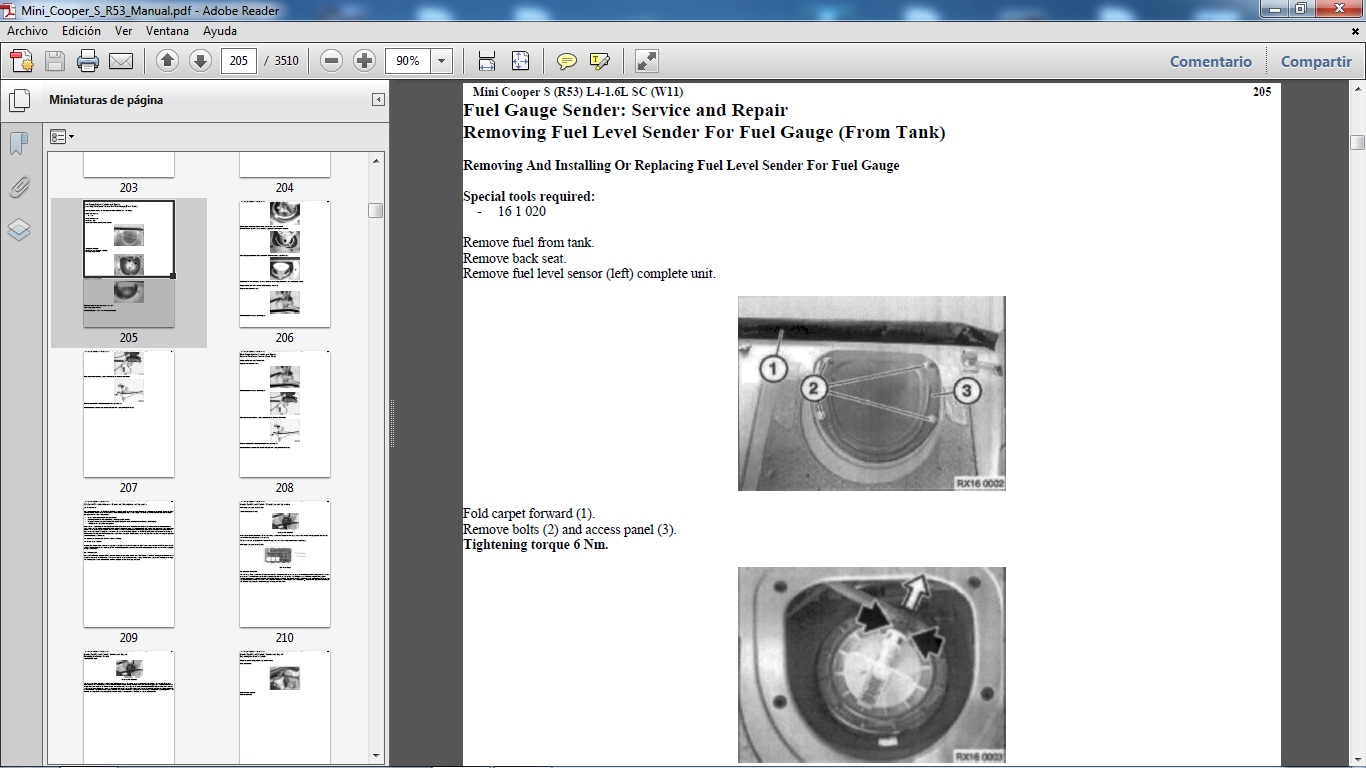The height and width of the screenshot is (768, 1366).
Task: Click the tool number '16 1 020'
Action: pyautogui.click(x=522, y=212)
